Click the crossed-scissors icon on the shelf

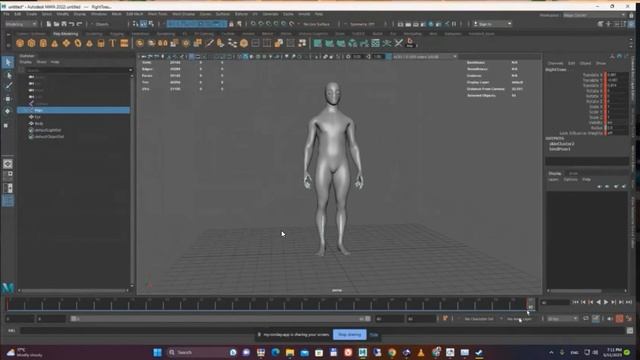click(x=399, y=43)
